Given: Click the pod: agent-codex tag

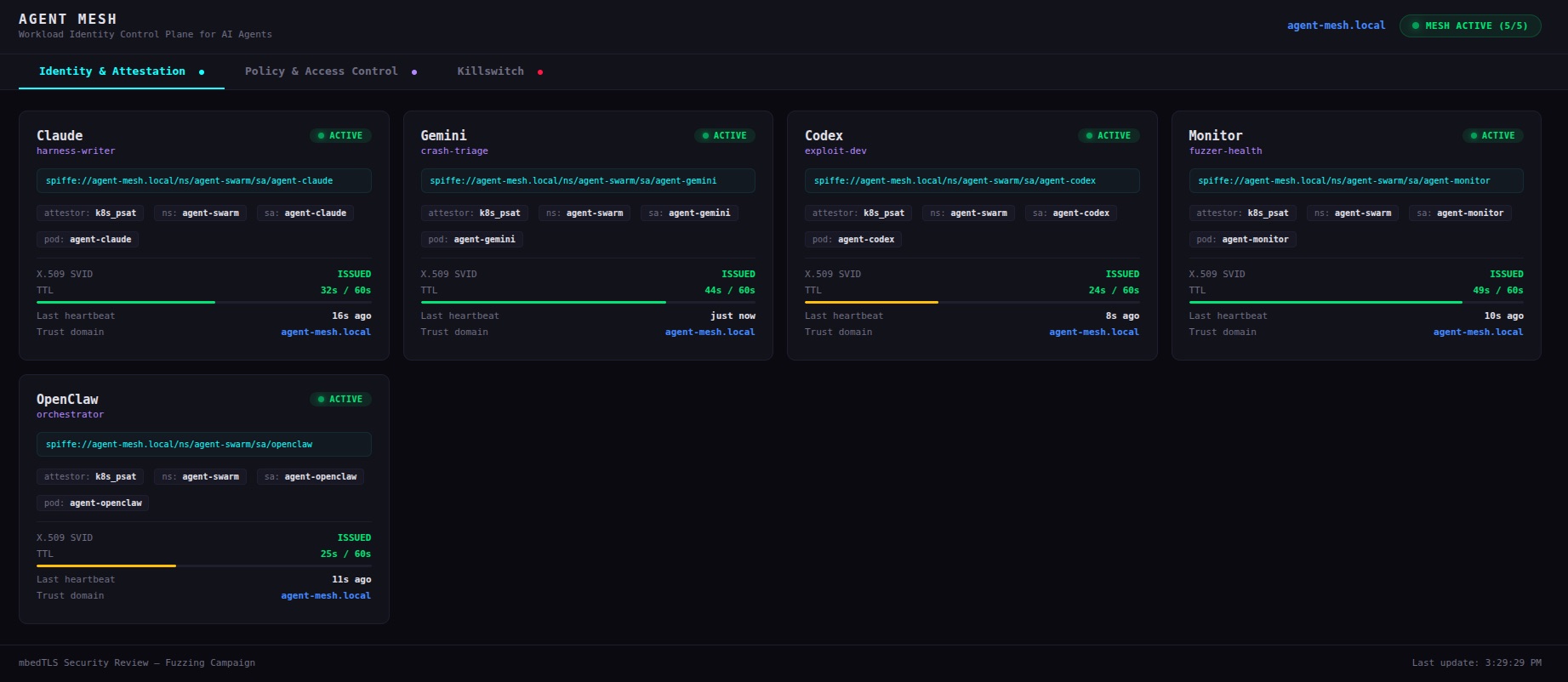Looking at the screenshot, I should 853,240.
